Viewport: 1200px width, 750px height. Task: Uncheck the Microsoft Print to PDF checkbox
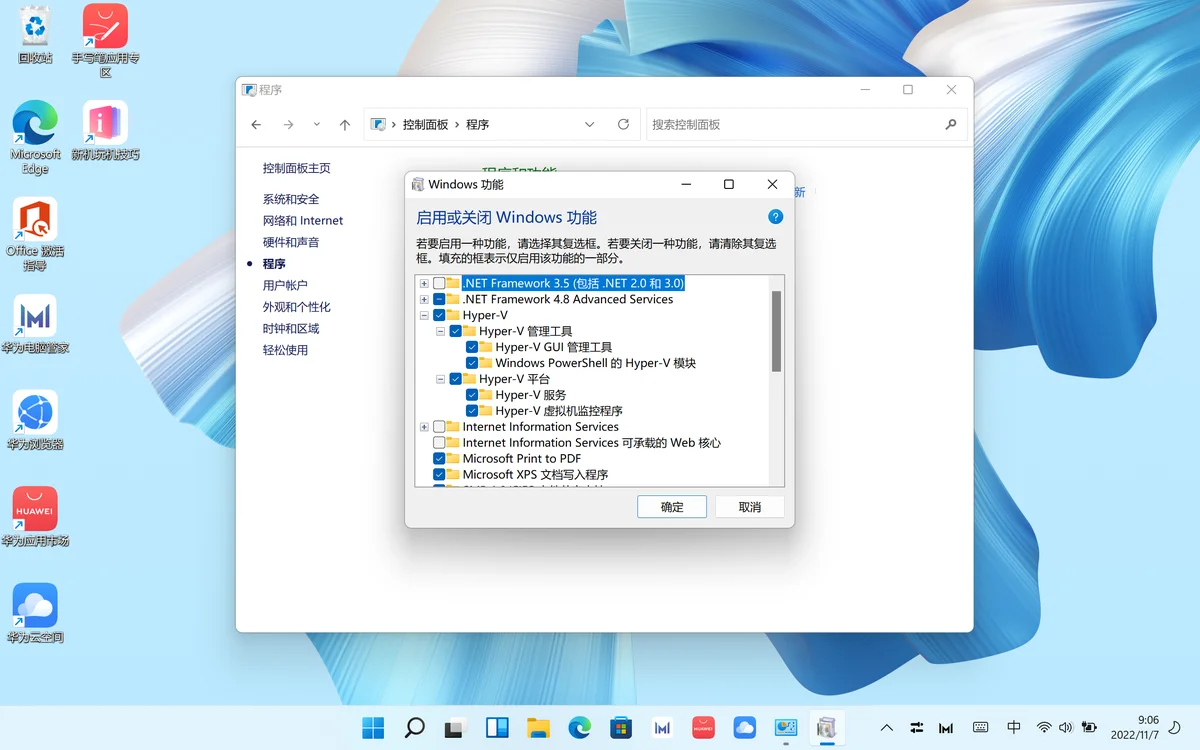[x=439, y=459]
